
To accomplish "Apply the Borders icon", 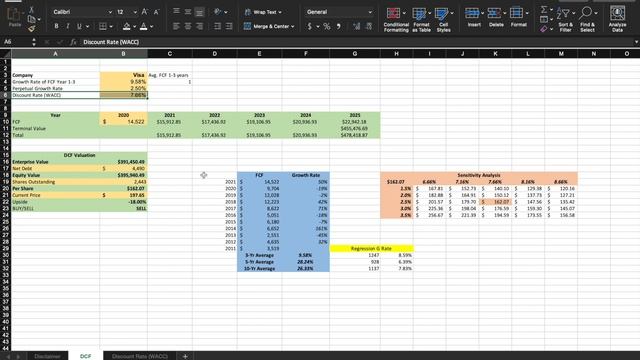I will 103,27.
